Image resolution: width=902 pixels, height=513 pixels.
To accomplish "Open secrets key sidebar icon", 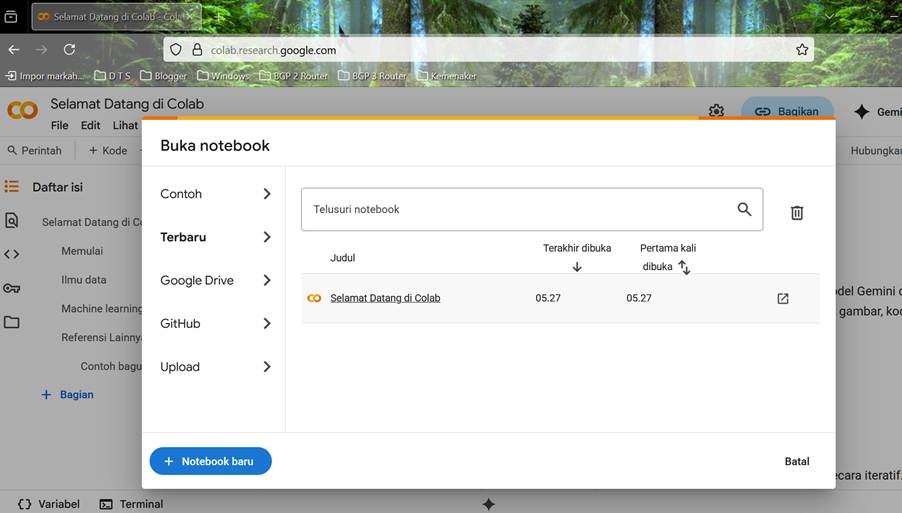I will [12, 288].
